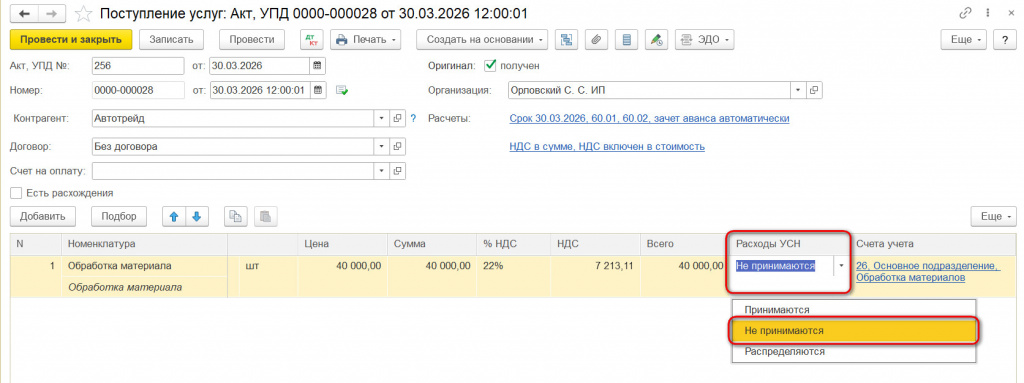Open attached files paperclip icon

(596, 40)
